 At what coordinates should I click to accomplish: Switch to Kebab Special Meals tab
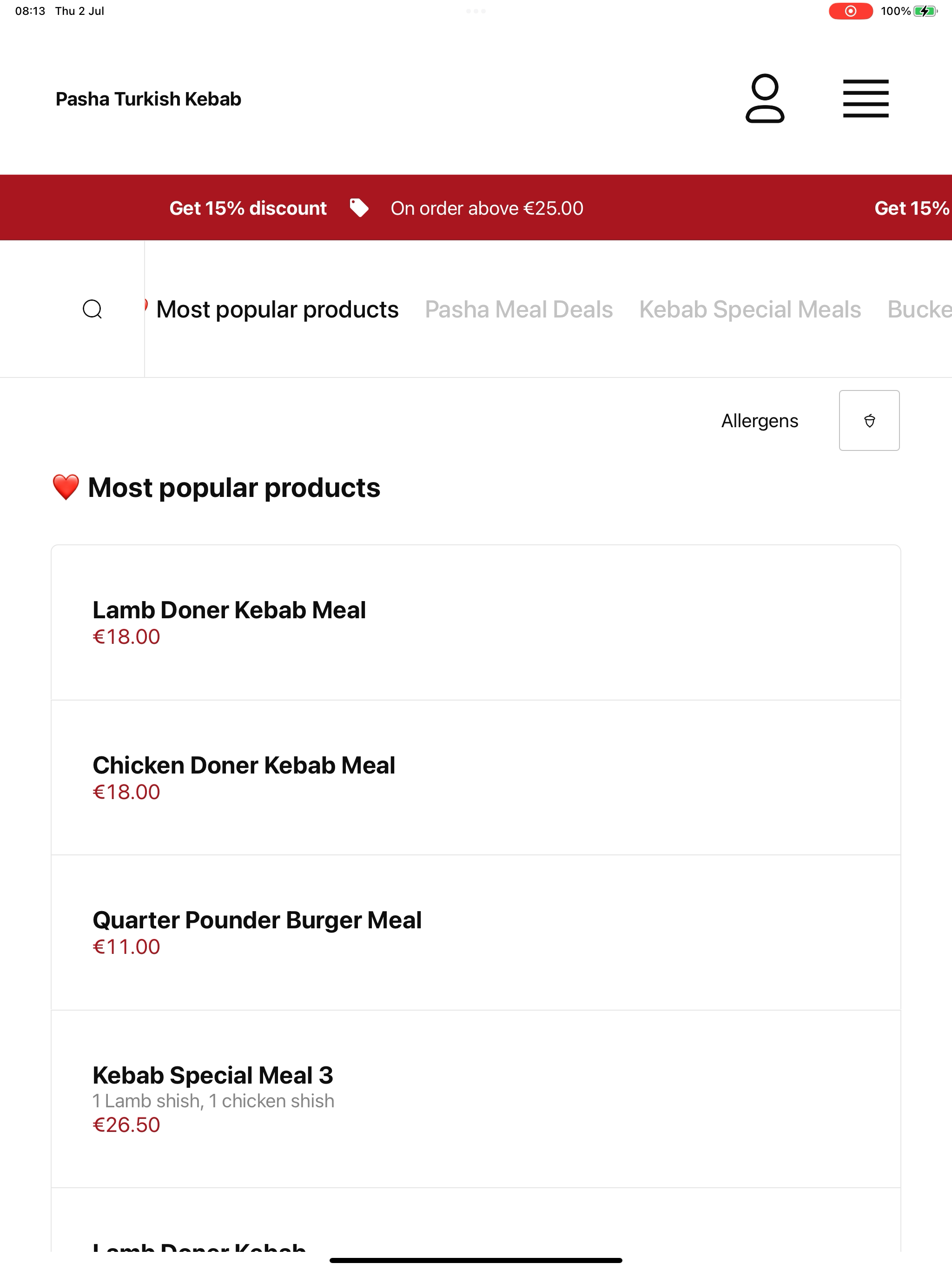pos(750,310)
